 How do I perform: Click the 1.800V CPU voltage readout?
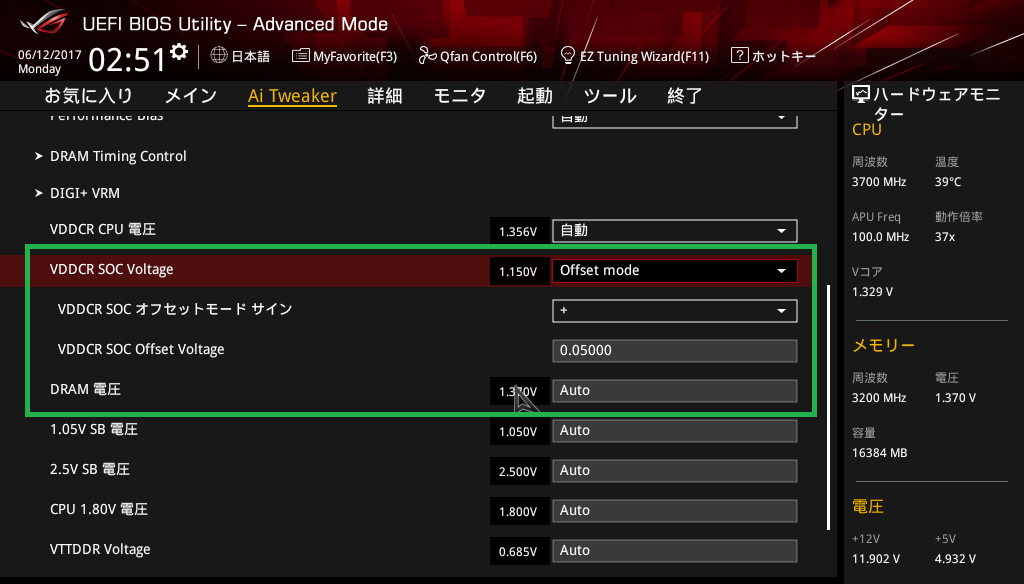tap(519, 511)
